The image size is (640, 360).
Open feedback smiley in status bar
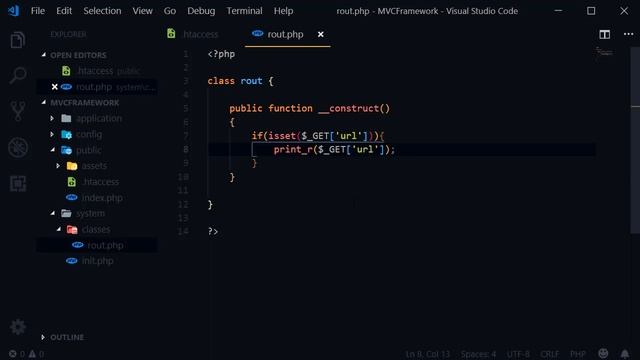tap(603, 353)
